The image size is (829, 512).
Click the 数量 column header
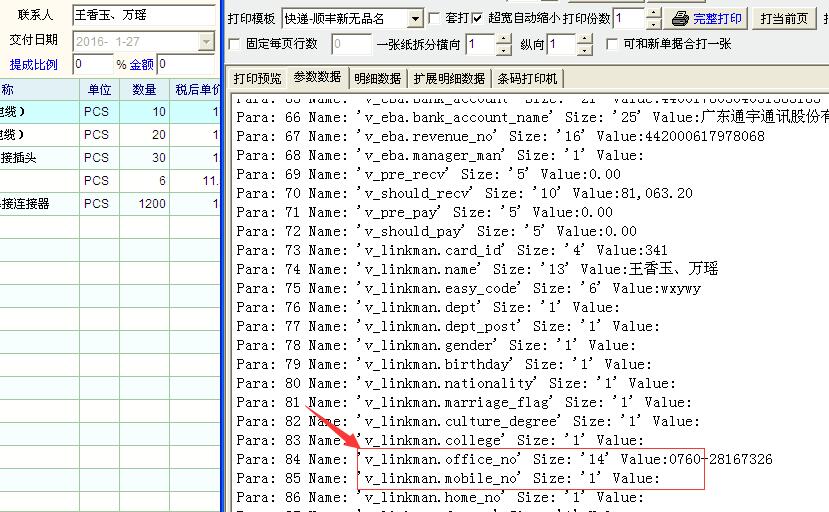145,90
